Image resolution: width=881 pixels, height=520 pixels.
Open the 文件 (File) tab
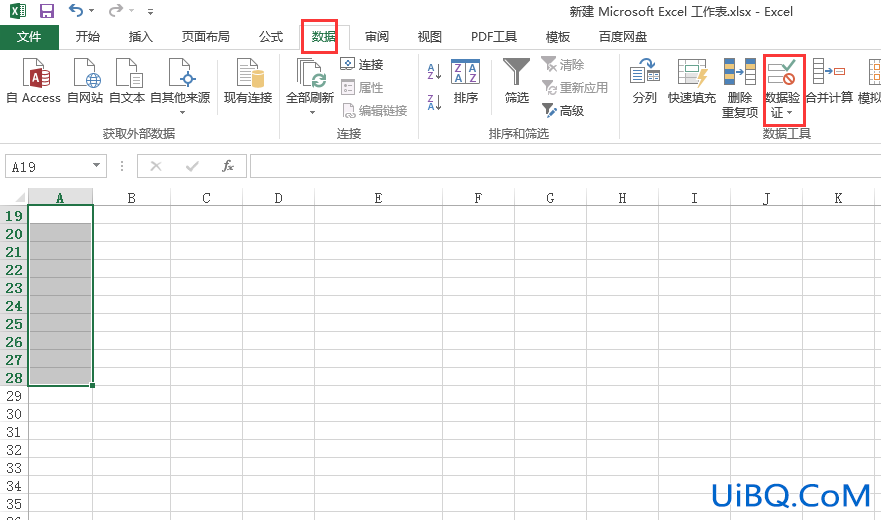click(x=29, y=37)
